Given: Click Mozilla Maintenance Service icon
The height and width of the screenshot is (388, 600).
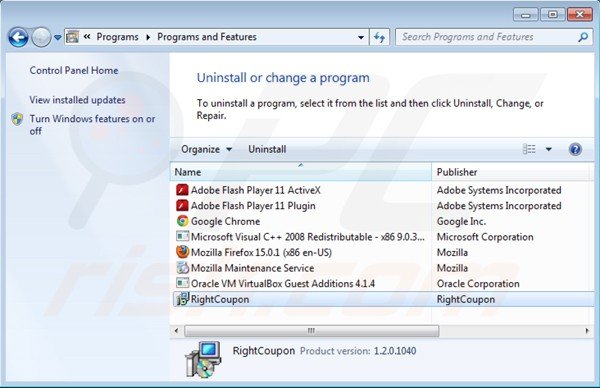Looking at the screenshot, I should [x=182, y=268].
